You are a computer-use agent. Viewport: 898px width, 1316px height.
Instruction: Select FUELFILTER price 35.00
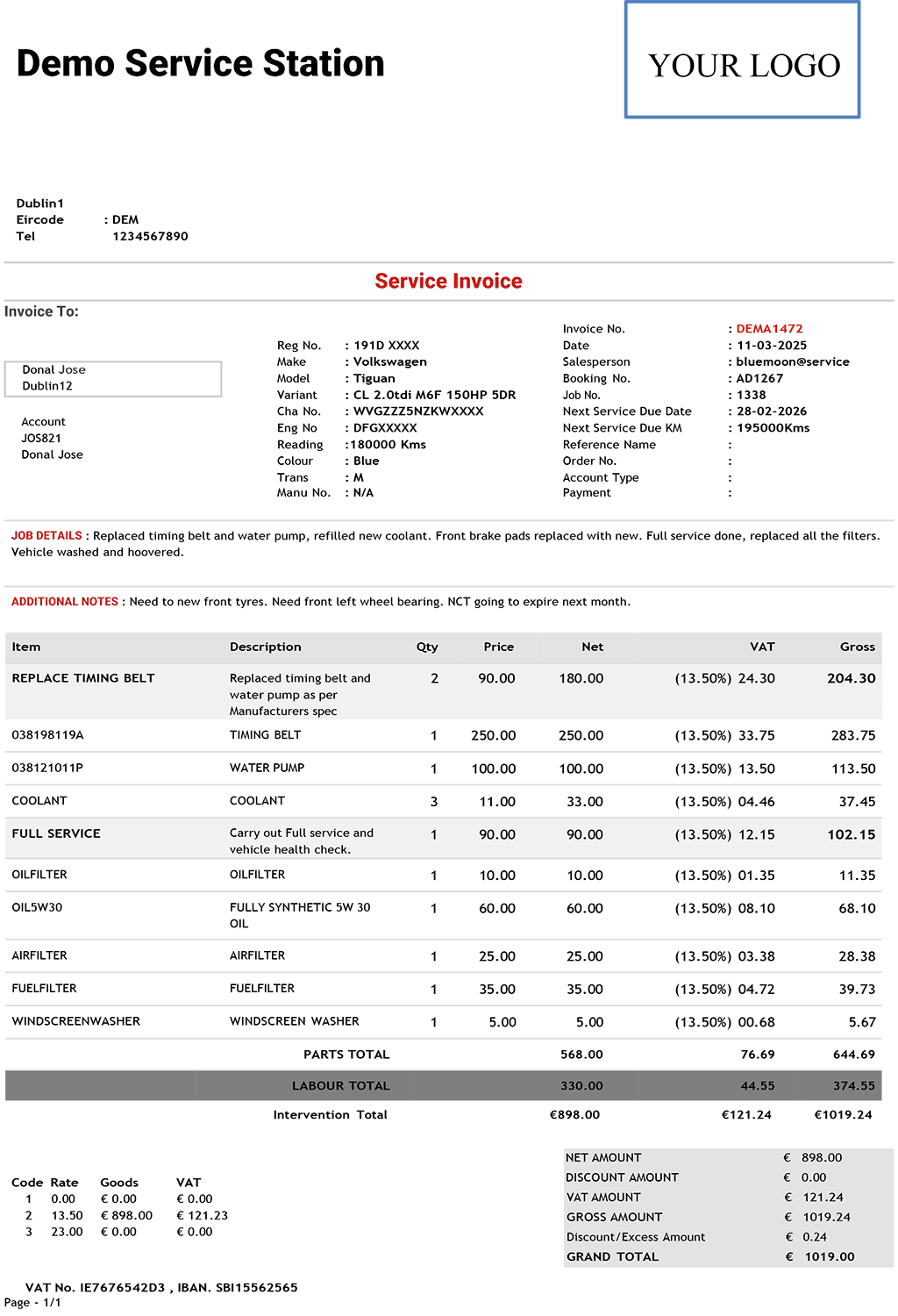point(496,989)
